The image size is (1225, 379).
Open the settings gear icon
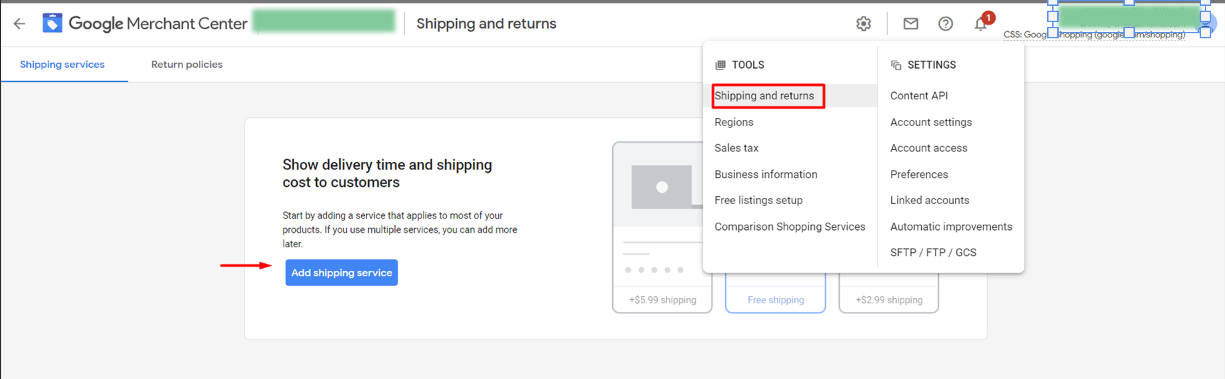coord(864,24)
